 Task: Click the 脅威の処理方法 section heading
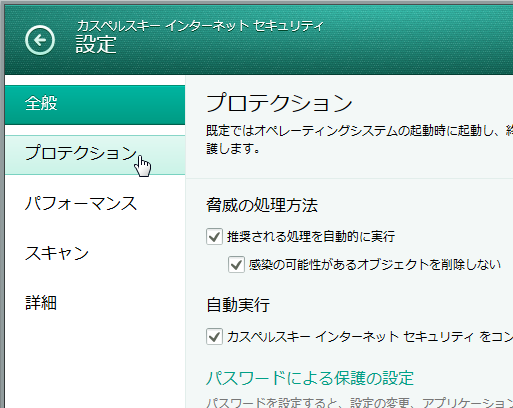(x=262, y=205)
